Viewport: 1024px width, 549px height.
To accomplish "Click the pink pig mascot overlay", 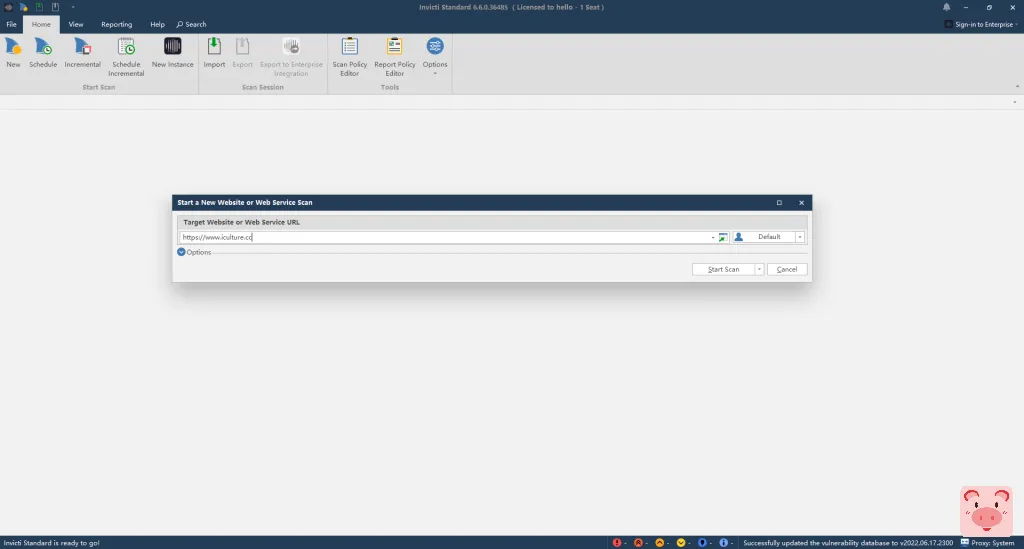I will [x=986, y=510].
